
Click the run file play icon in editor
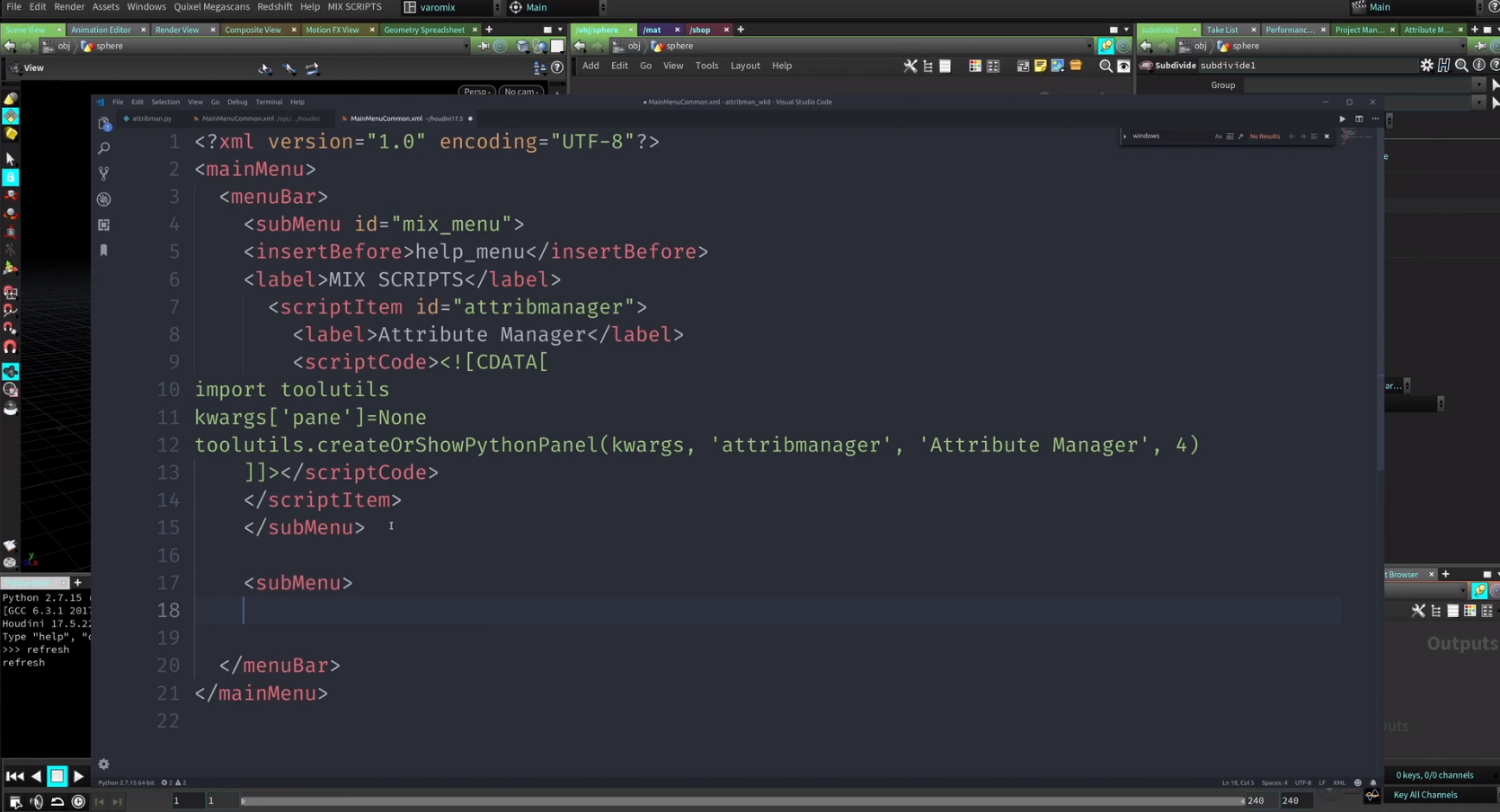click(1343, 119)
